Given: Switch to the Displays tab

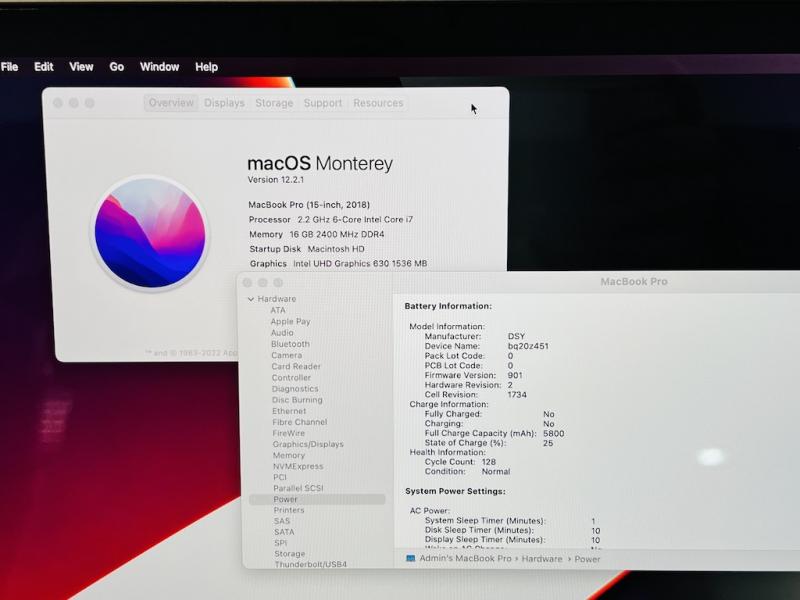Looking at the screenshot, I should tap(224, 103).
